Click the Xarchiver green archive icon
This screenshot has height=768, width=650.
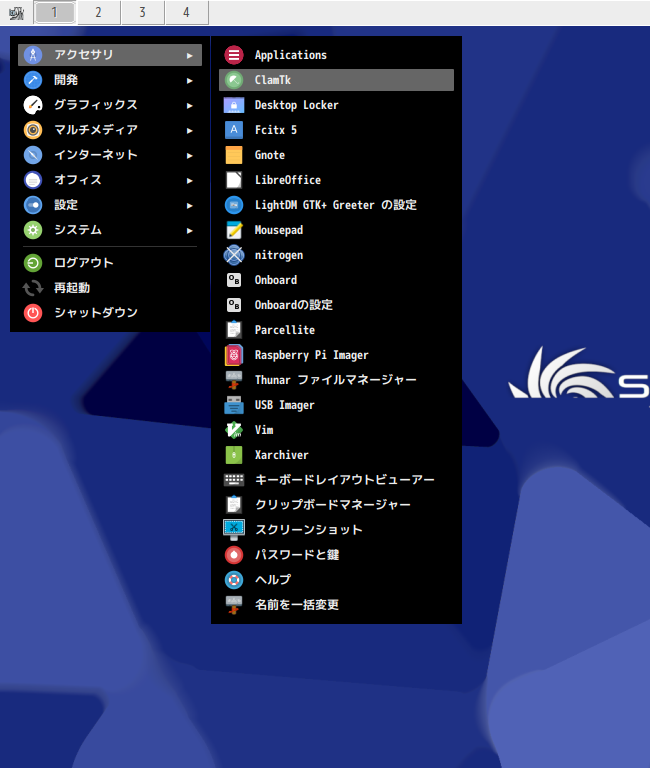pyautogui.click(x=234, y=455)
